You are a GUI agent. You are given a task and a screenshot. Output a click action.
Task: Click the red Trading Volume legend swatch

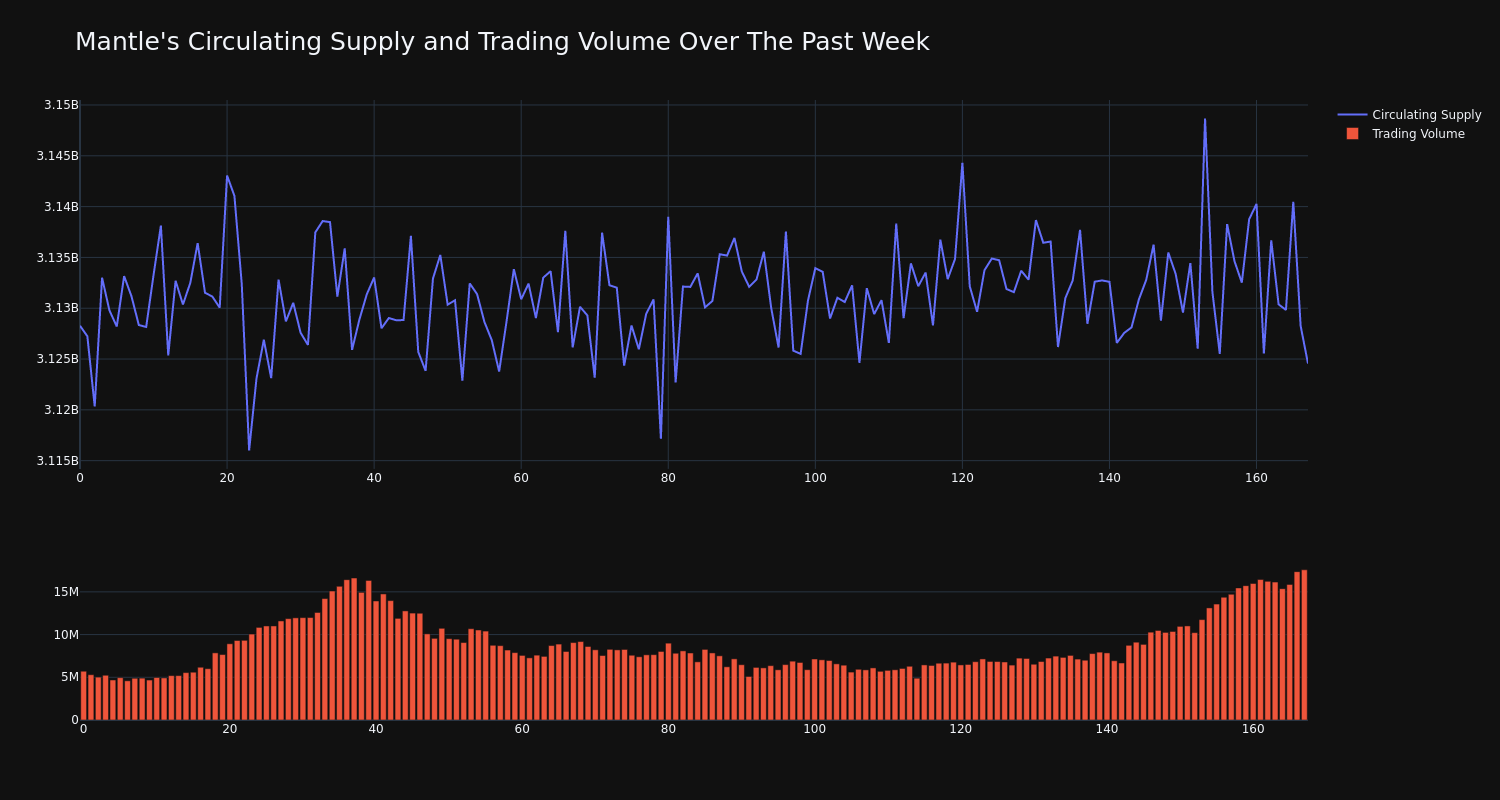click(x=1352, y=134)
